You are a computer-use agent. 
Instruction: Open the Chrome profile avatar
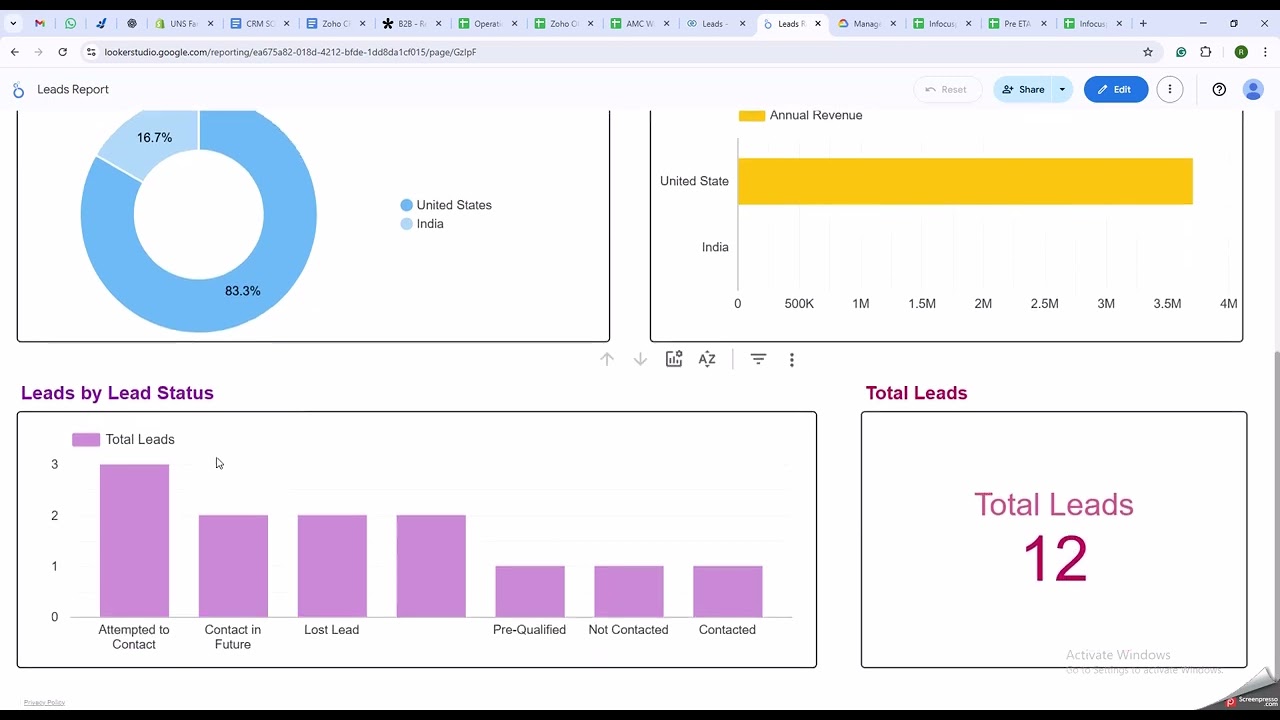point(1241,52)
